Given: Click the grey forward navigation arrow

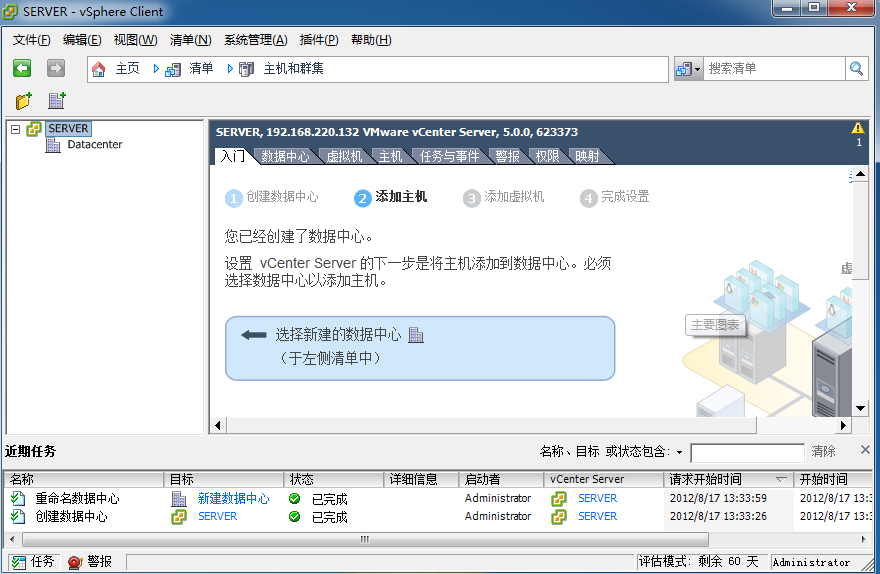Looking at the screenshot, I should (56, 68).
